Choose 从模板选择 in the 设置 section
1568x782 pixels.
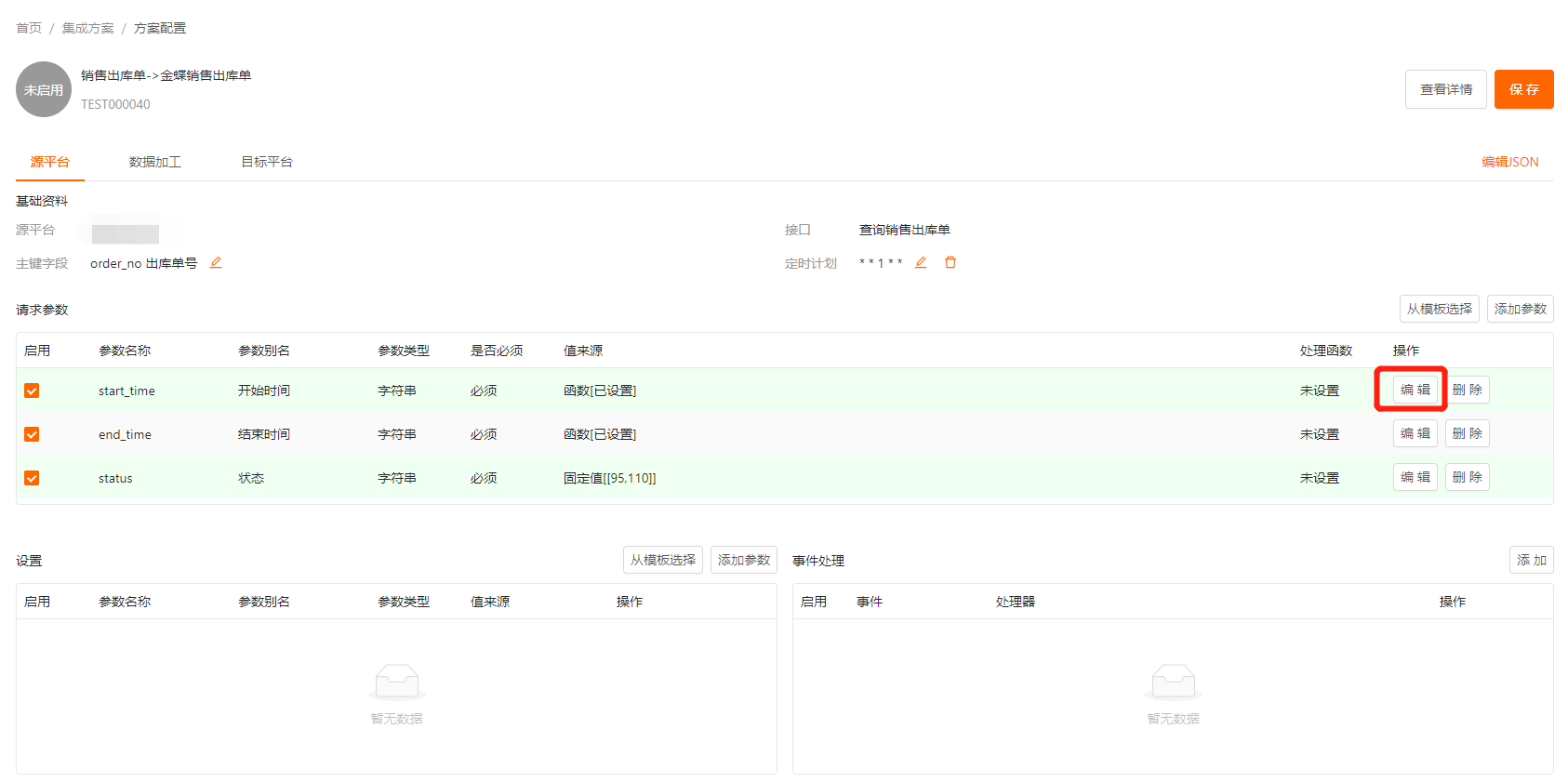point(662,560)
